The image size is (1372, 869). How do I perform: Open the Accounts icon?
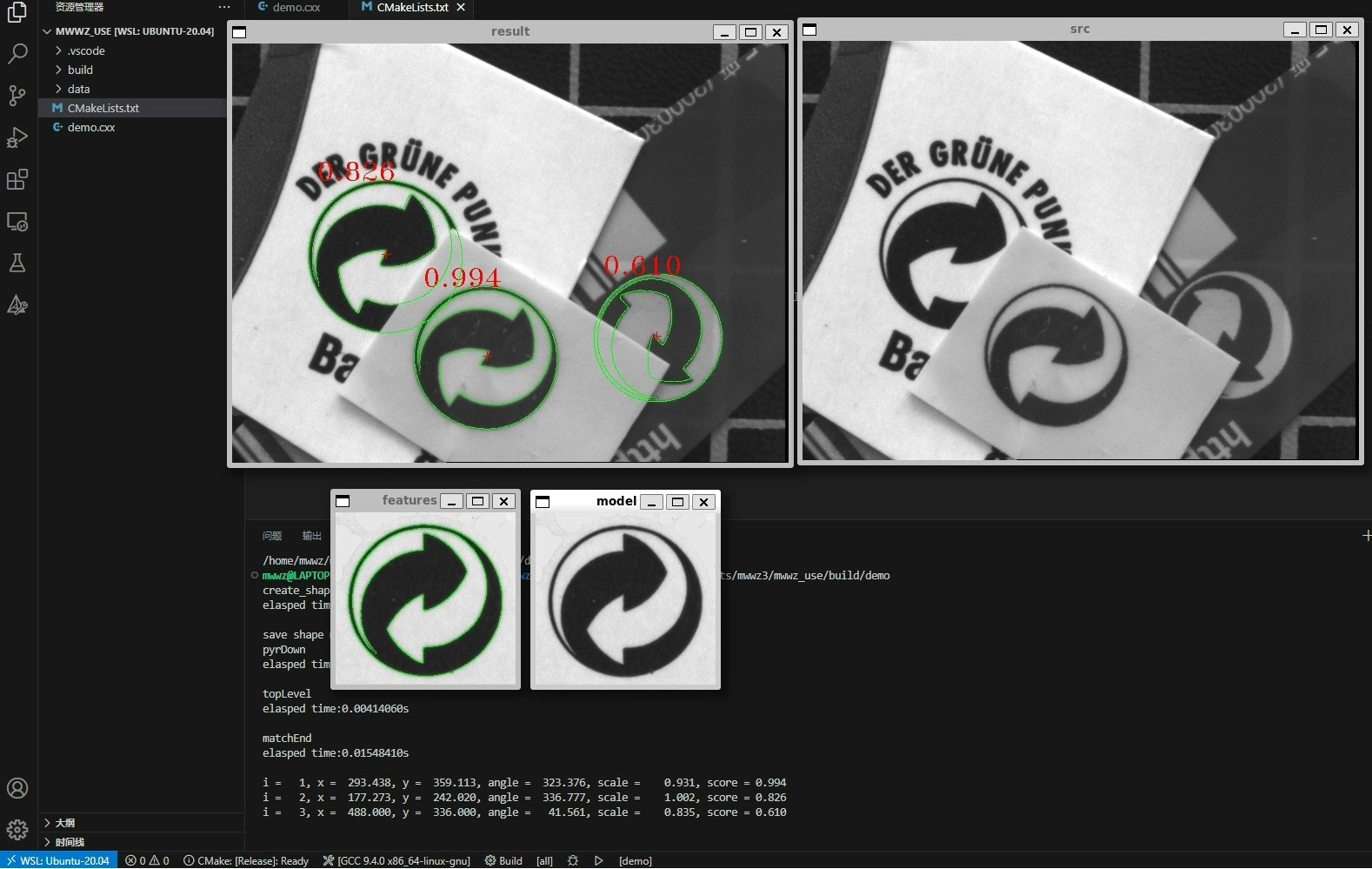tap(17, 788)
